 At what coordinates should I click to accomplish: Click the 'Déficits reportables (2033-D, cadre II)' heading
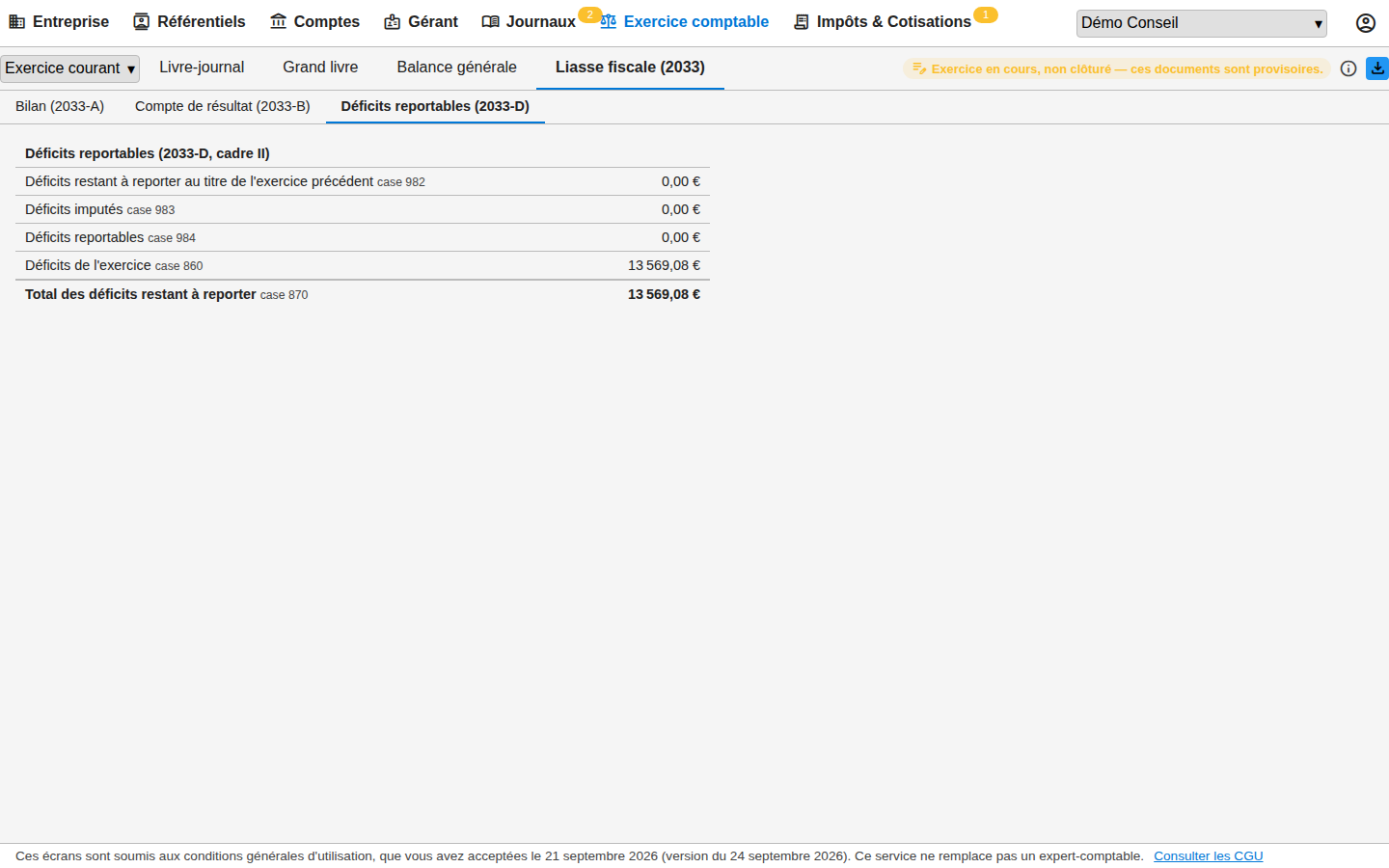pyautogui.click(x=148, y=153)
